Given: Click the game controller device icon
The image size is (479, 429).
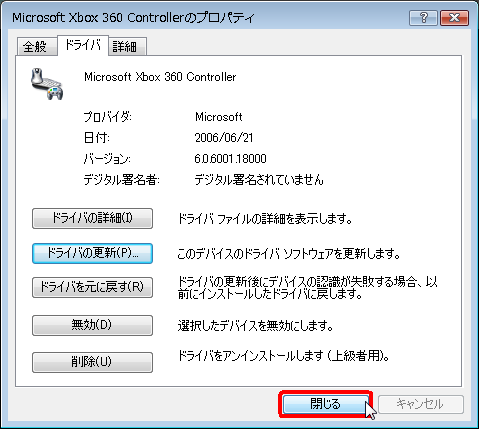Looking at the screenshot, I should [x=47, y=84].
